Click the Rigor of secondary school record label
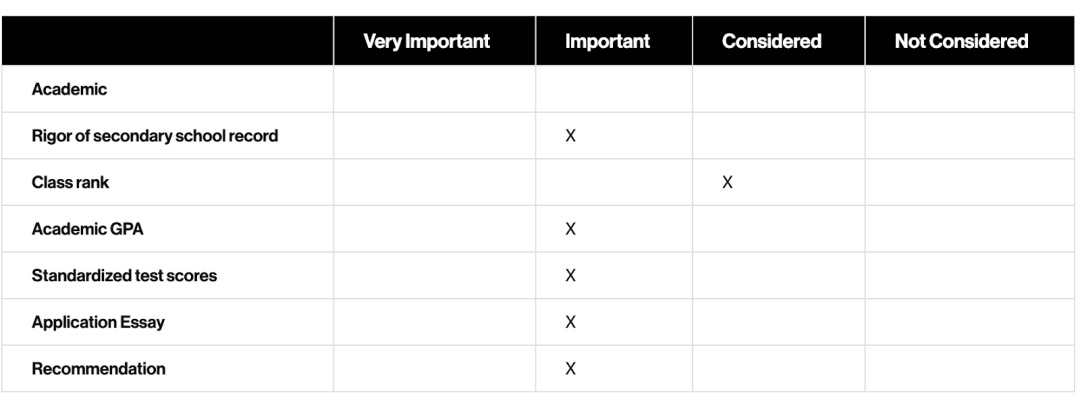The height and width of the screenshot is (396, 1080). (155, 136)
